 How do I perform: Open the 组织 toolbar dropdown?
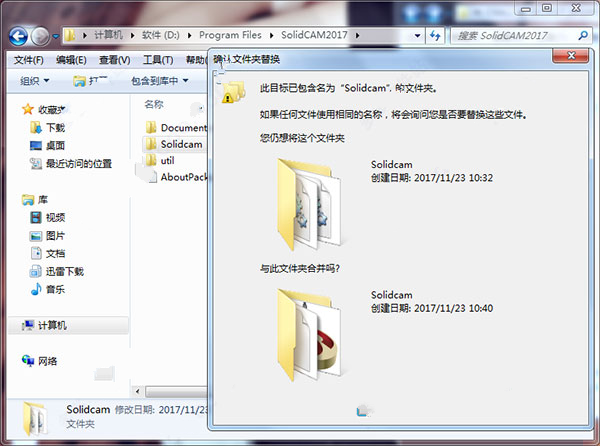34,81
